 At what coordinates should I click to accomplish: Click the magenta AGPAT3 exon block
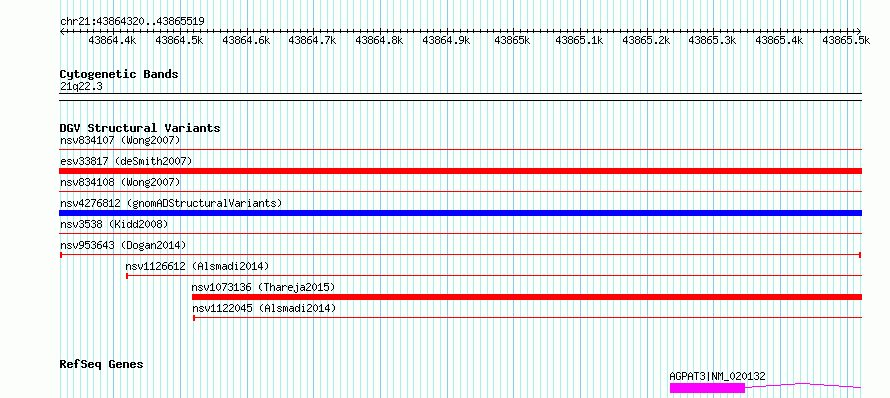707,388
